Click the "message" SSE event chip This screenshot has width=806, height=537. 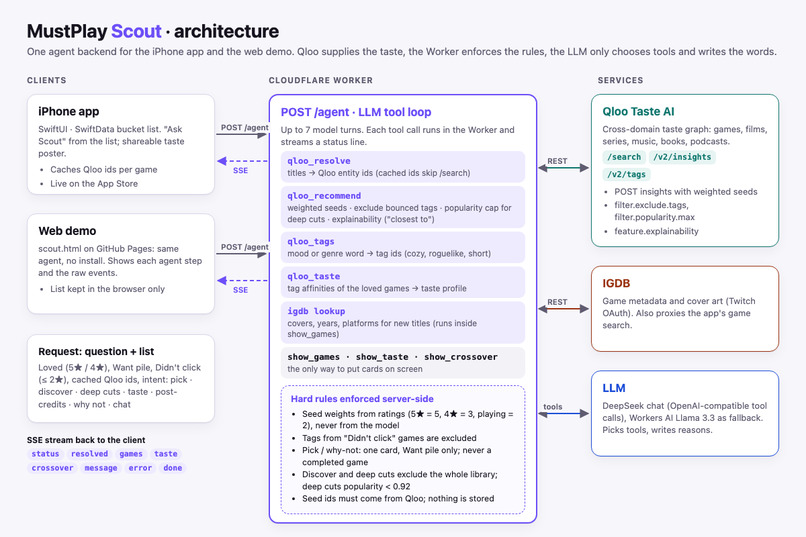point(101,468)
